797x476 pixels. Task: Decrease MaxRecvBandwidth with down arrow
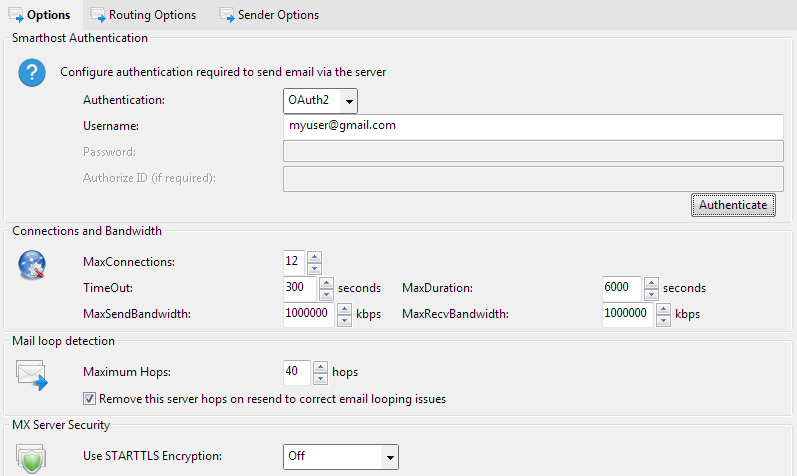click(x=663, y=320)
